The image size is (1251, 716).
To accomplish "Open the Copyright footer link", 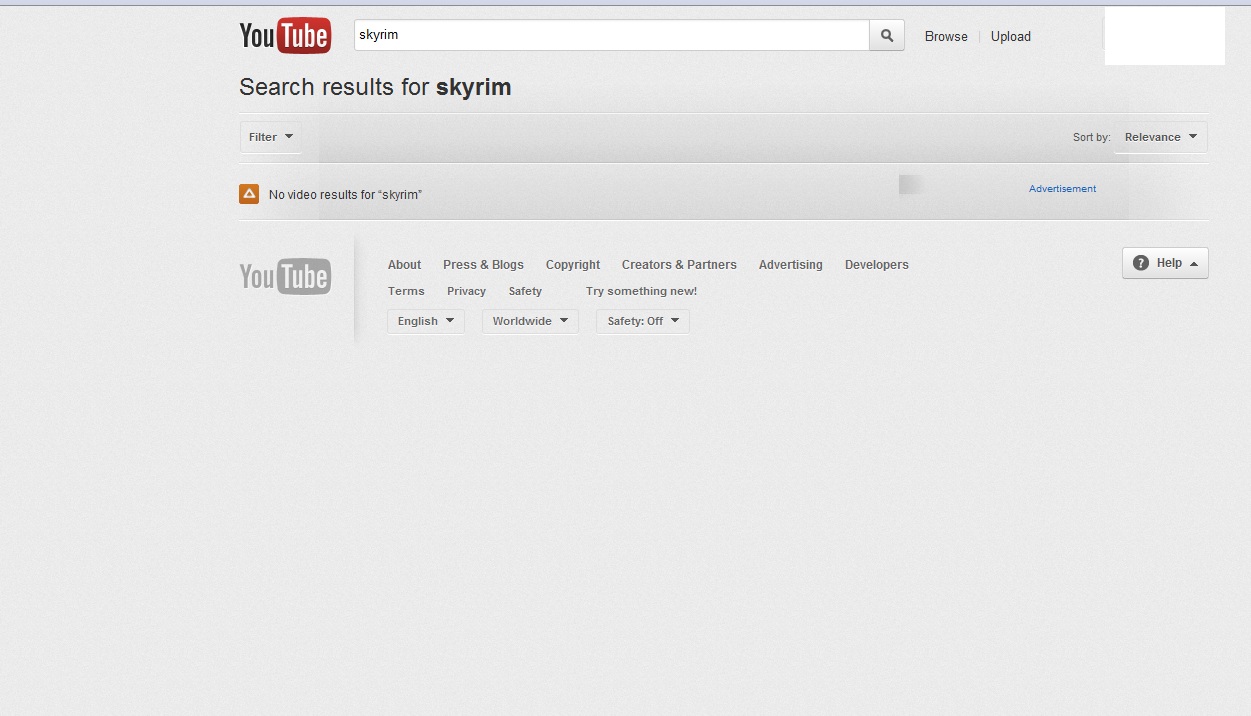I will 573,265.
